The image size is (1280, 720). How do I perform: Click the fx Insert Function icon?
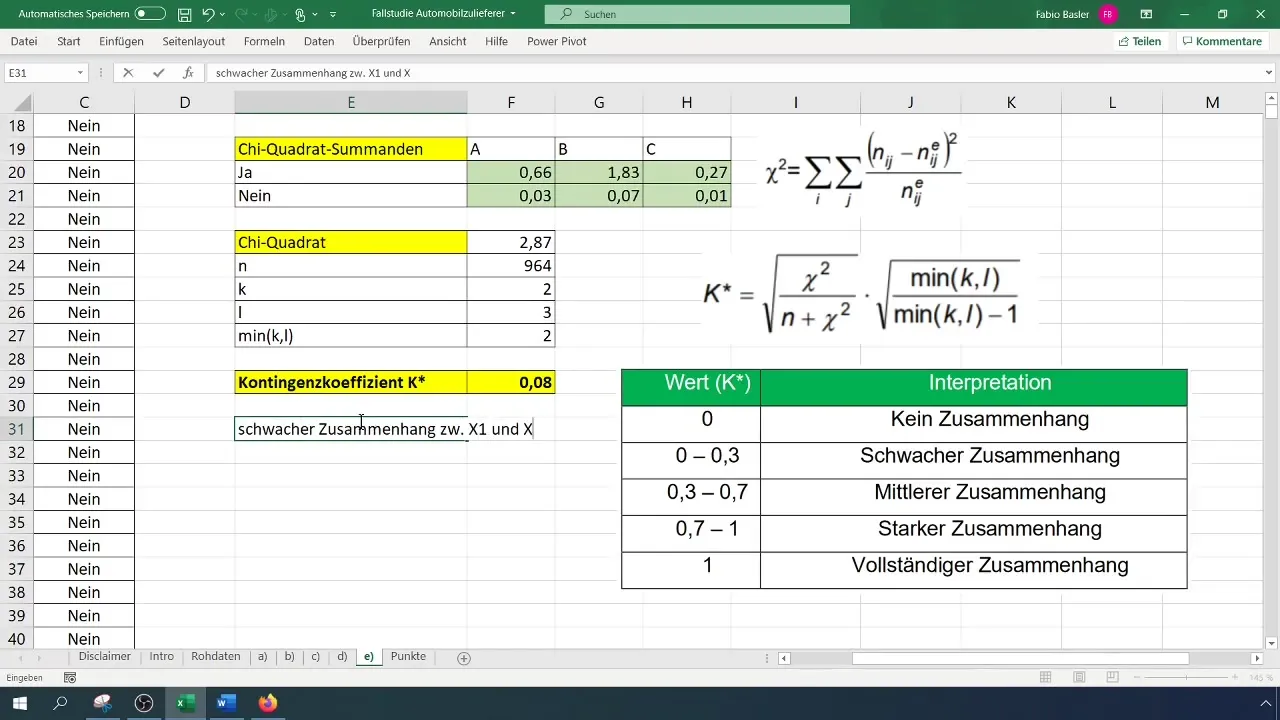click(x=188, y=73)
